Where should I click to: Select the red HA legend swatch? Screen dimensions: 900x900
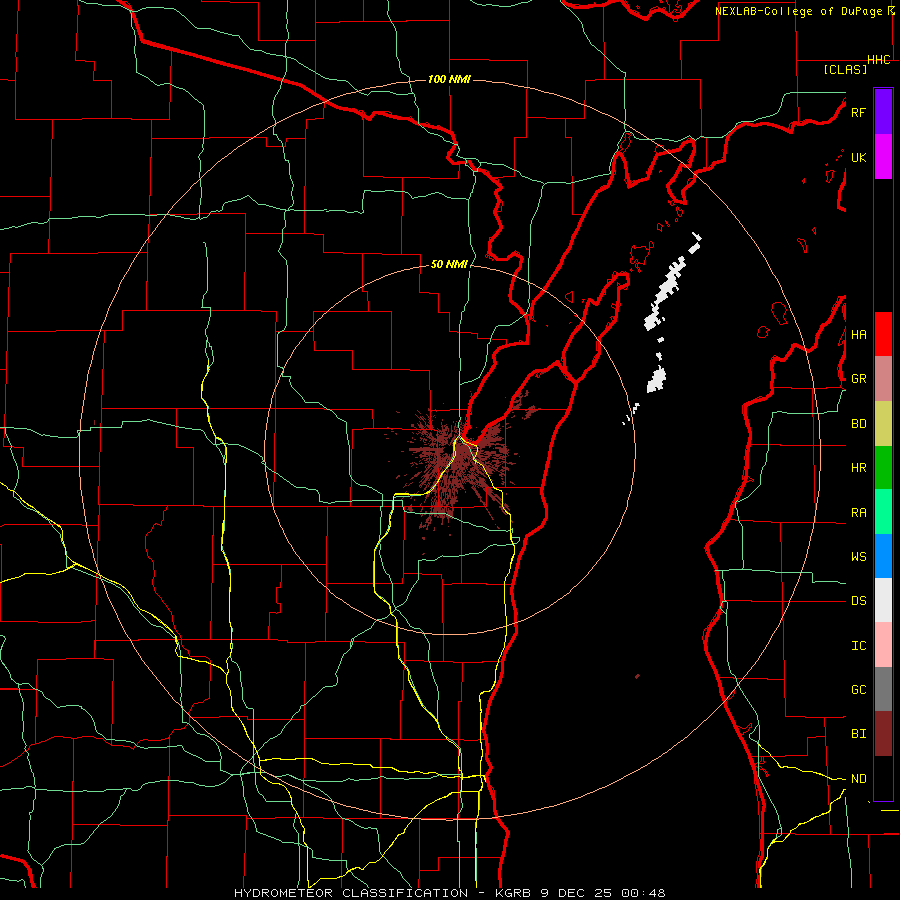[x=883, y=334]
